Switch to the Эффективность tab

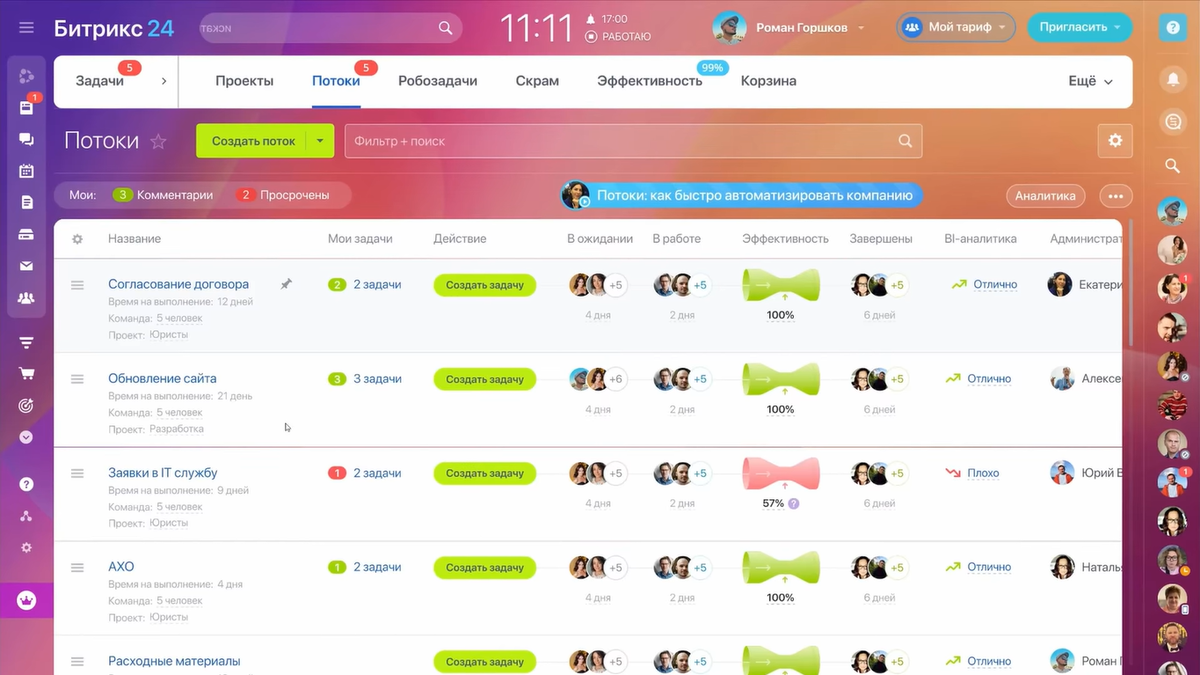650,81
